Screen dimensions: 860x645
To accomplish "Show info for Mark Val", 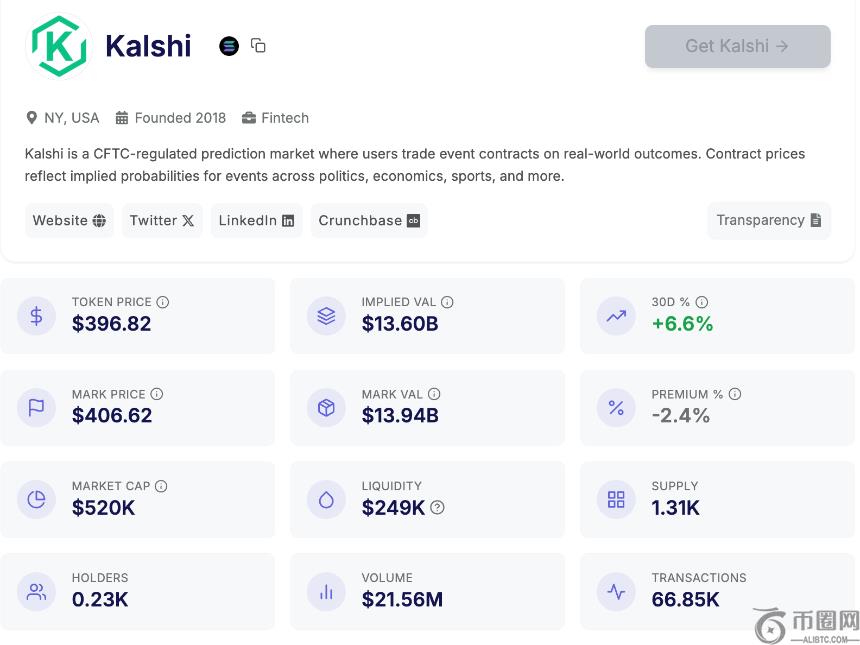I will tap(434, 394).
